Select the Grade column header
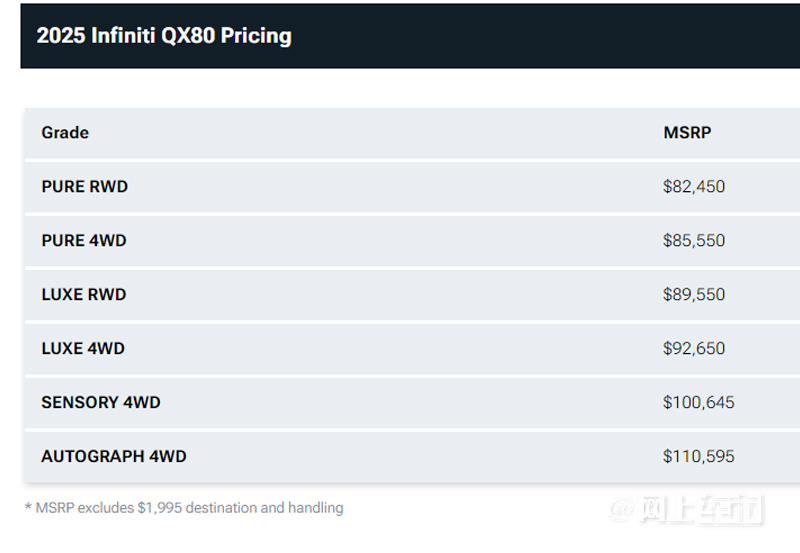 (65, 133)
